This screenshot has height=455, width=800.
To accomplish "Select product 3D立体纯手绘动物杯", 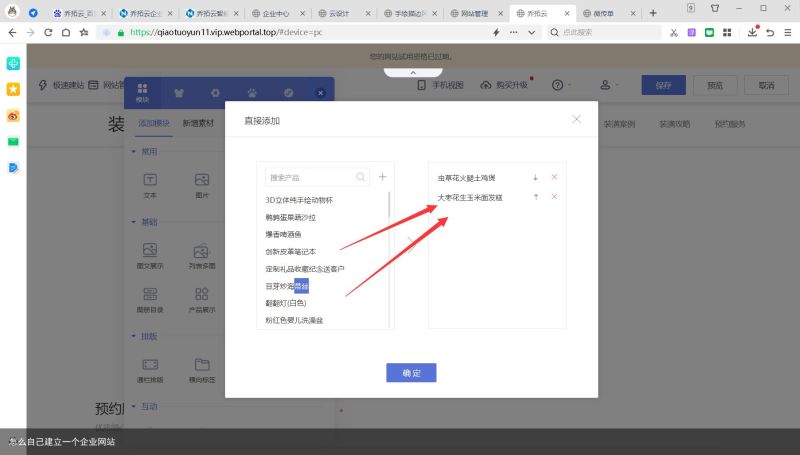I will tap(299, 200).
